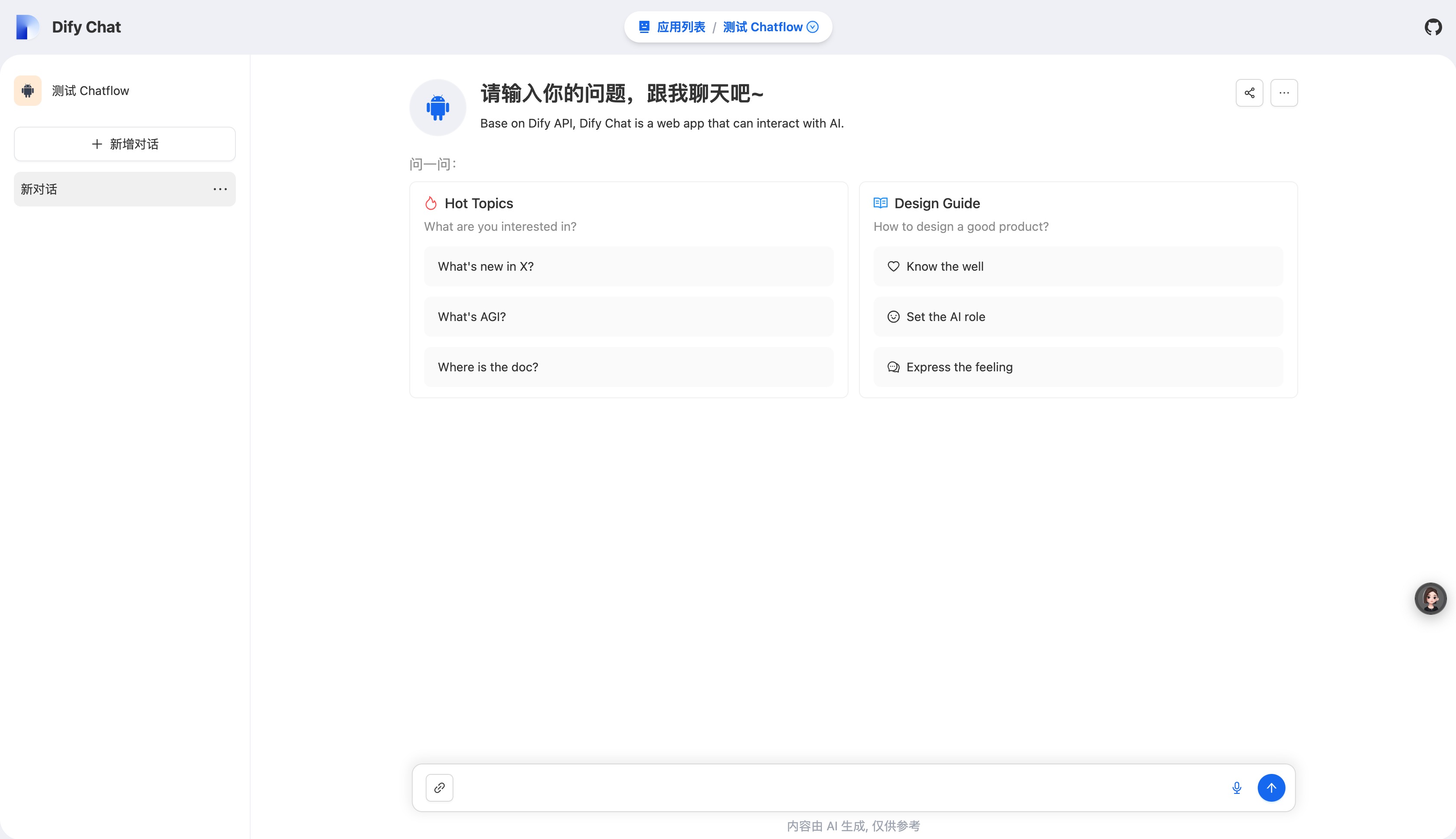Expand the 测试 Chatflow app switcher chevron
1456x839 pixels.
click(x=813, y=26)
